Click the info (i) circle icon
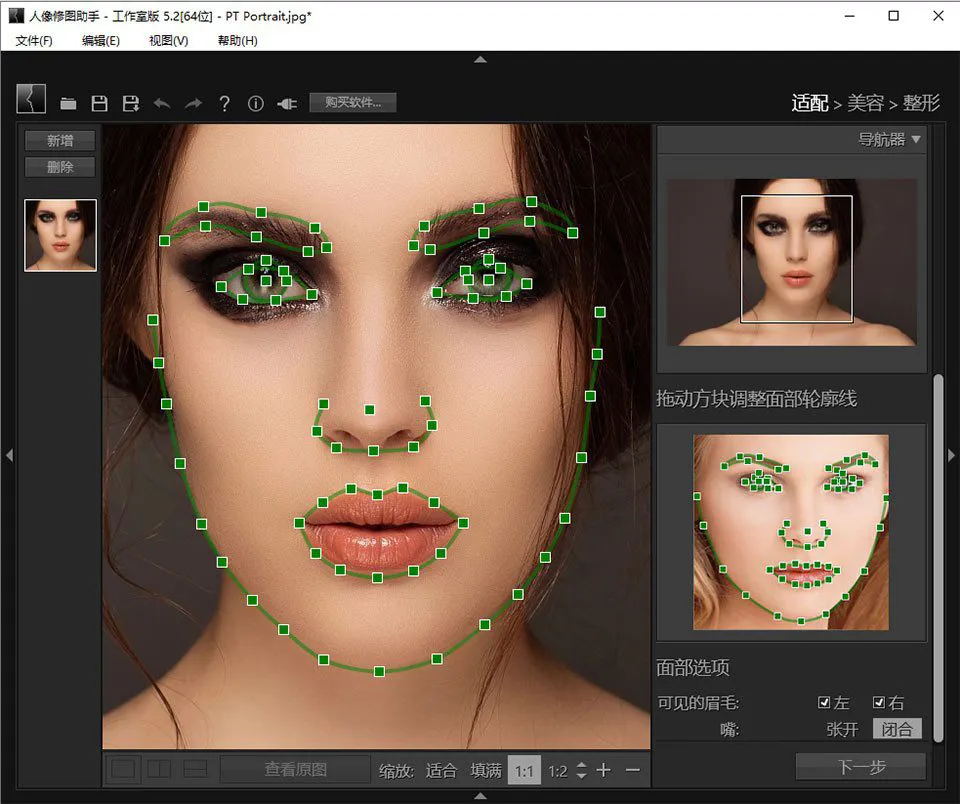This screenshot has height=804, width=960. (x=256, y=103)
